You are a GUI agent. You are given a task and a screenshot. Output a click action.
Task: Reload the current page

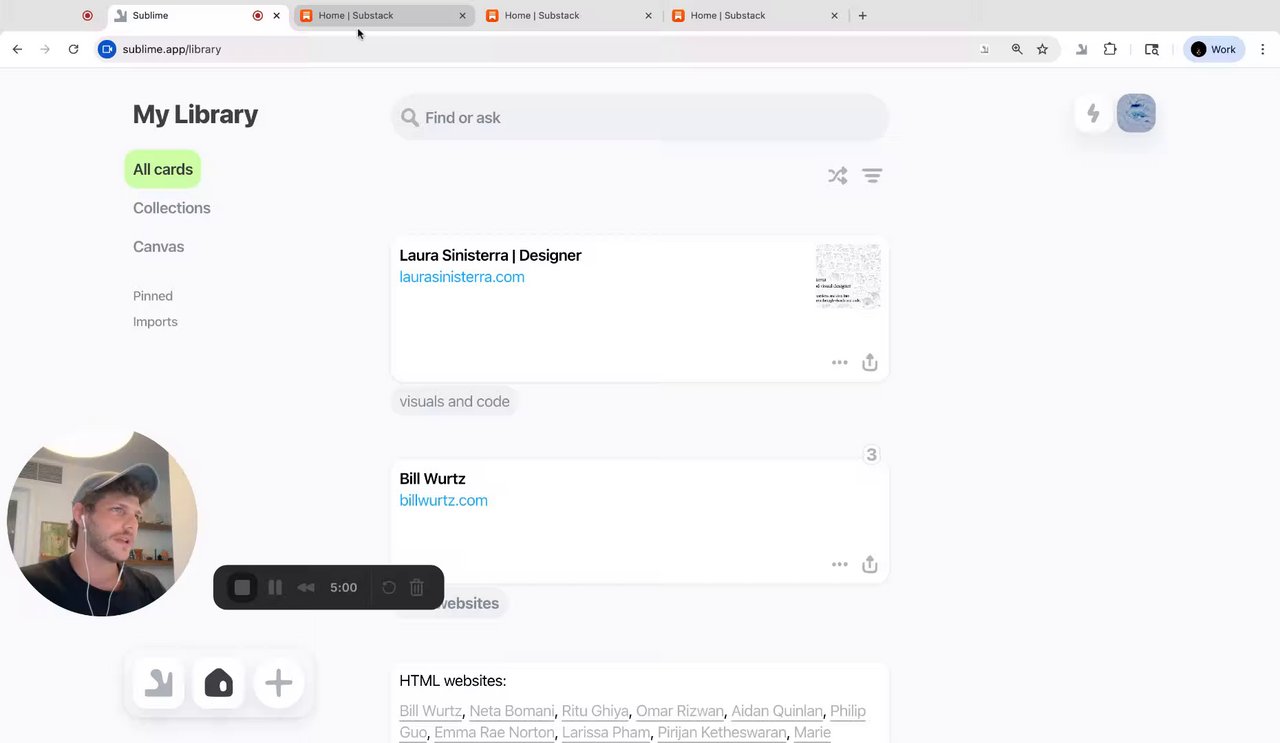click(73, 49)
